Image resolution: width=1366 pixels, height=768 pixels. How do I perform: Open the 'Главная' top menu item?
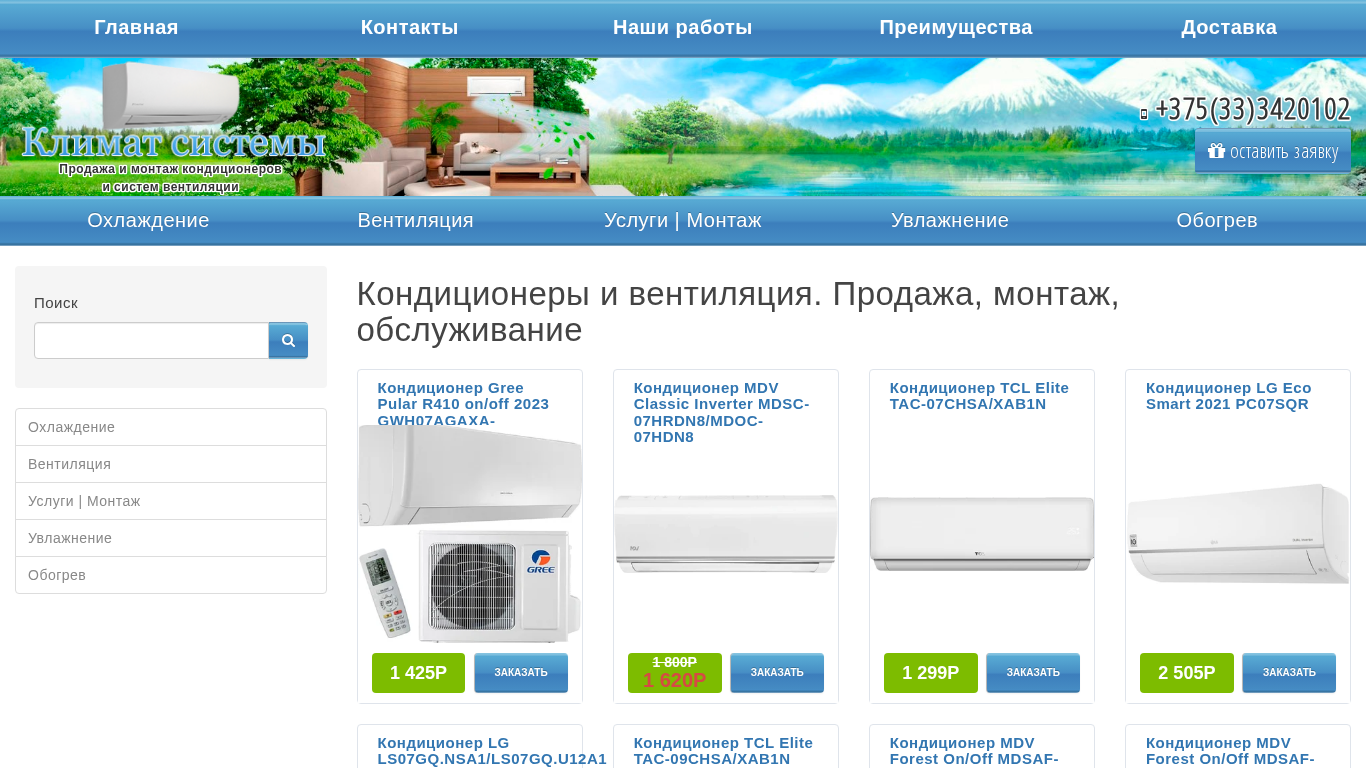point(136,28)
